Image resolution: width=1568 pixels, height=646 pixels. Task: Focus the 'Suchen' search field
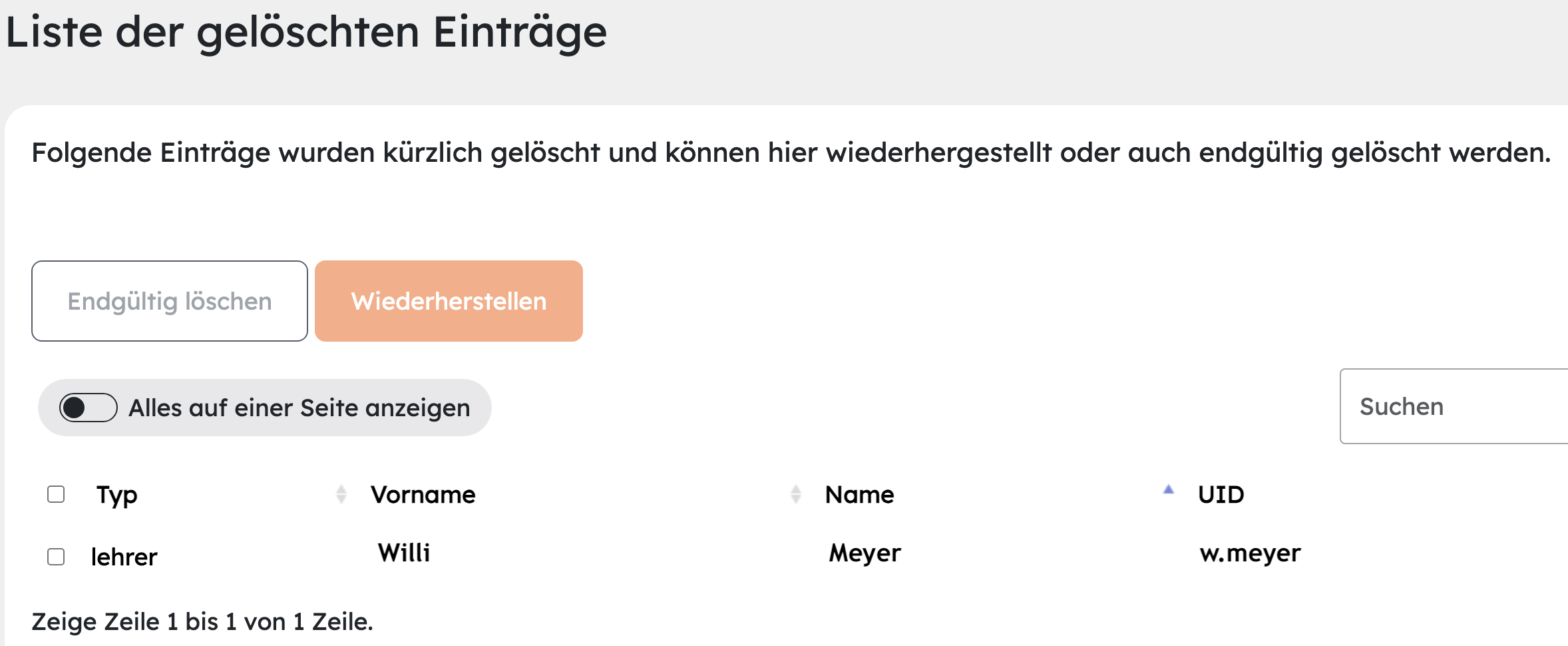pyautogui.click(x=1454, y=406)
